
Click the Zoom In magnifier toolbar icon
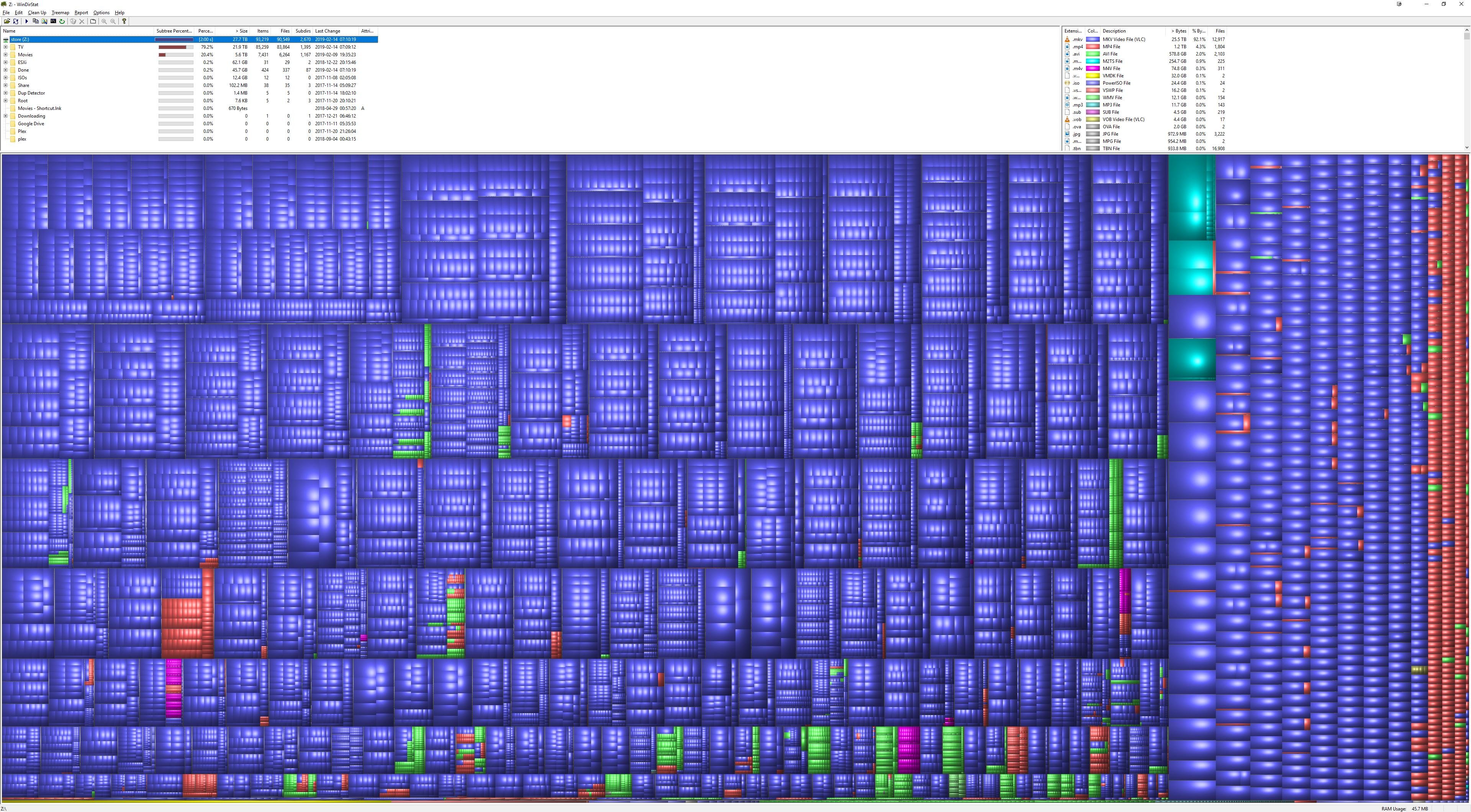click(104, 21)
